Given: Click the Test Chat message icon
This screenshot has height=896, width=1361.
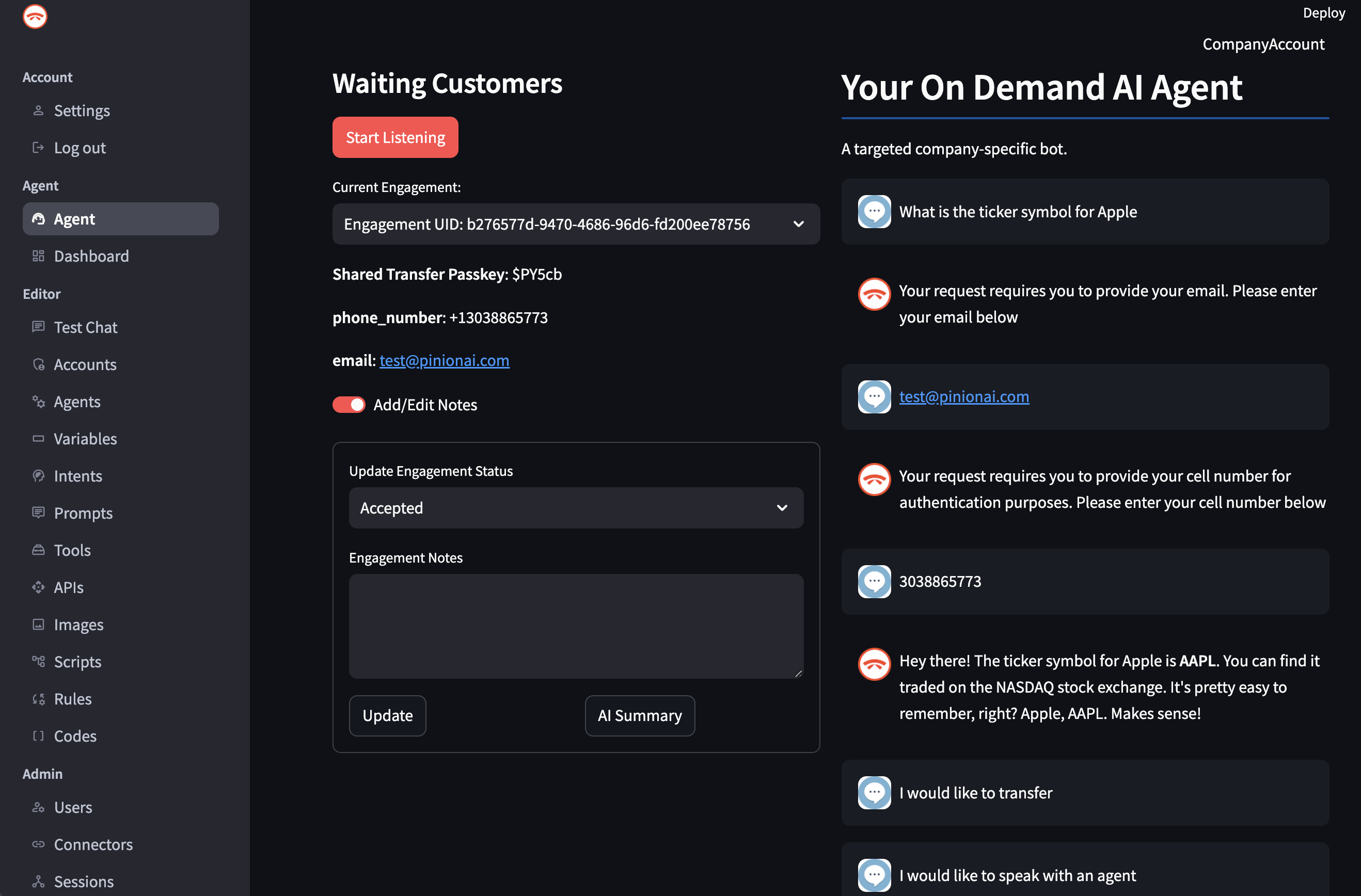Looking at the screenshot, I should [38, 327].
